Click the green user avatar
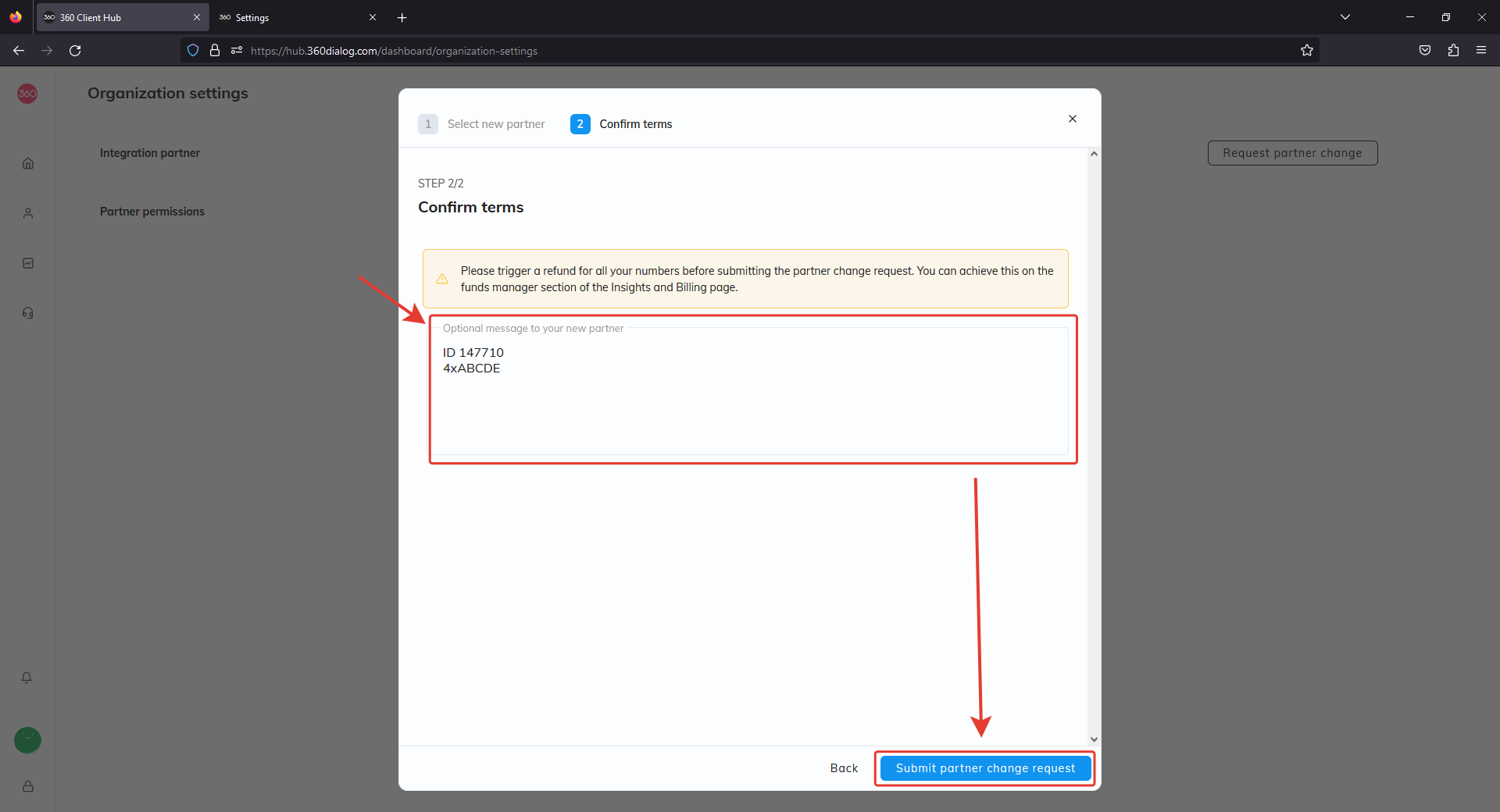 (27, 739)
